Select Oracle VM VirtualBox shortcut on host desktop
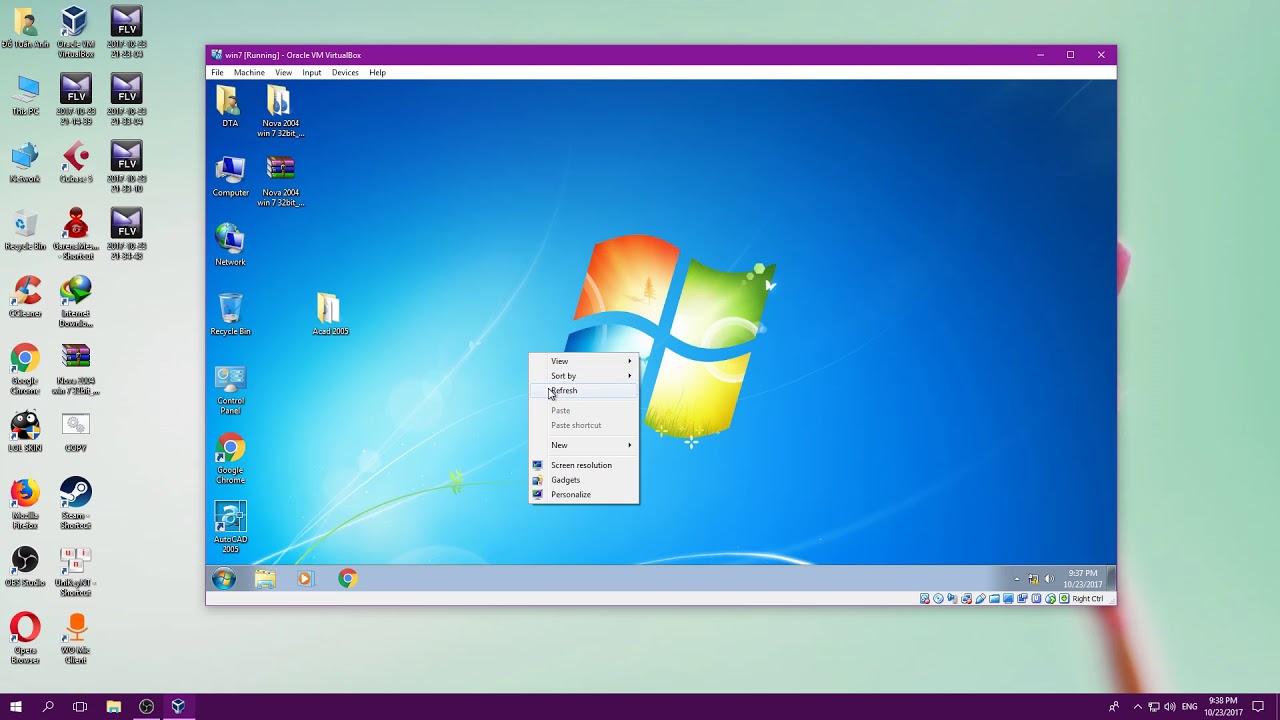The height and width of the screenshot is (720, 1280). (75, 32)
